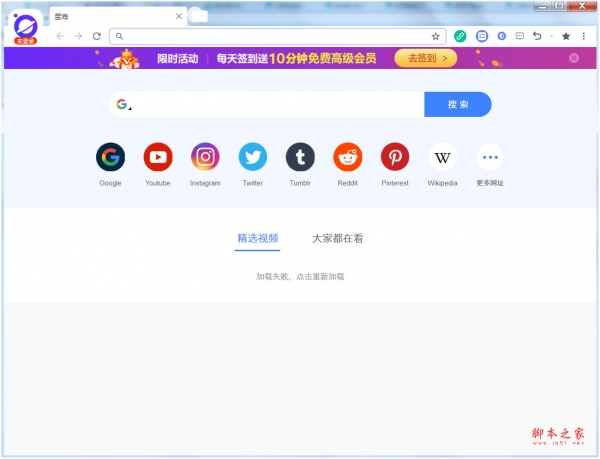Dismiss the purple promotion banner
Image resolution: width=600 pixels, height=459 pixels.
(574, 58)
